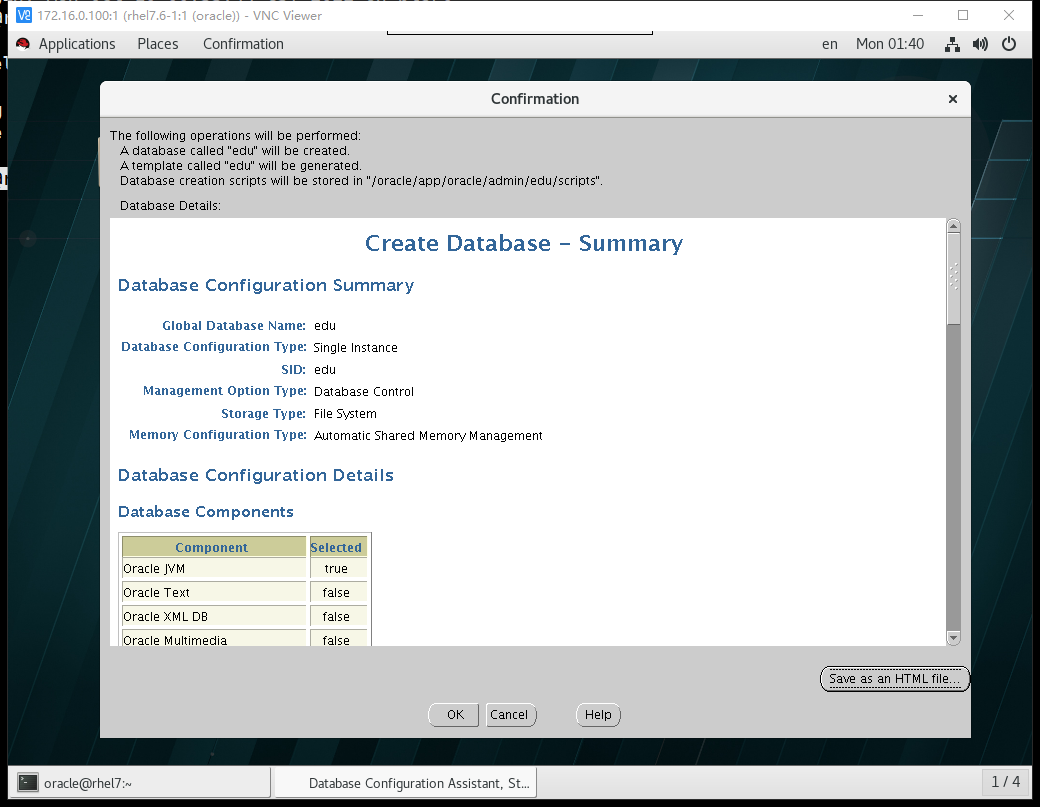Close the Confirmation dialog with X

click(952, 99)
